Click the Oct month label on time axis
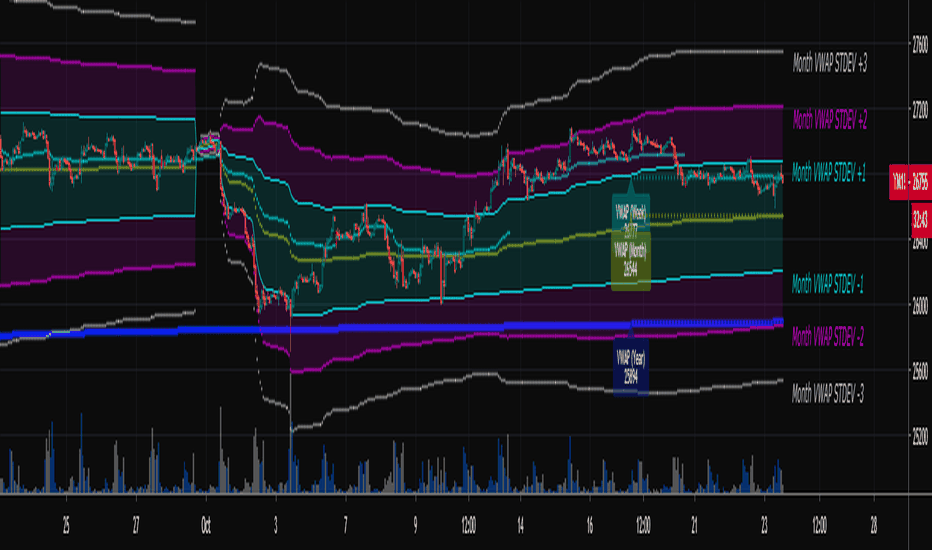The height and width of the screenshot is (550, 932). click(x=206, y=525)
